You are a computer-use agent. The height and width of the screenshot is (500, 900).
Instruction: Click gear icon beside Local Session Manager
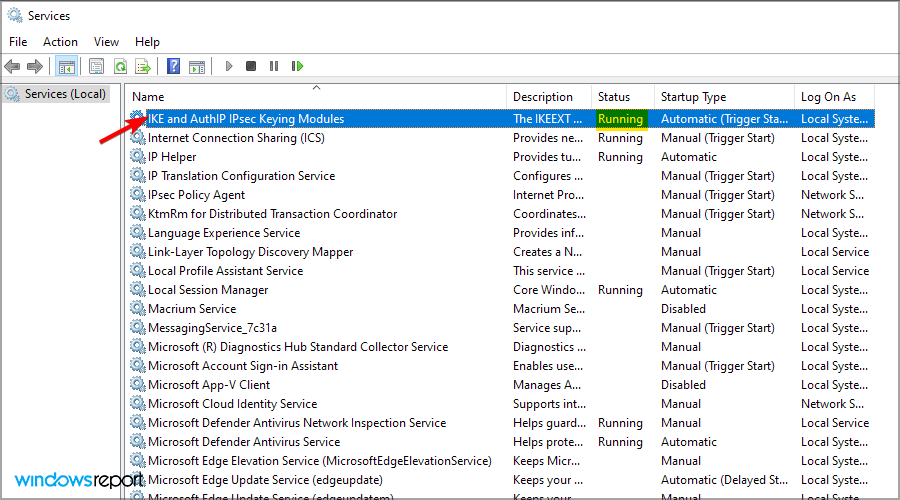click(x=138, y=288)
